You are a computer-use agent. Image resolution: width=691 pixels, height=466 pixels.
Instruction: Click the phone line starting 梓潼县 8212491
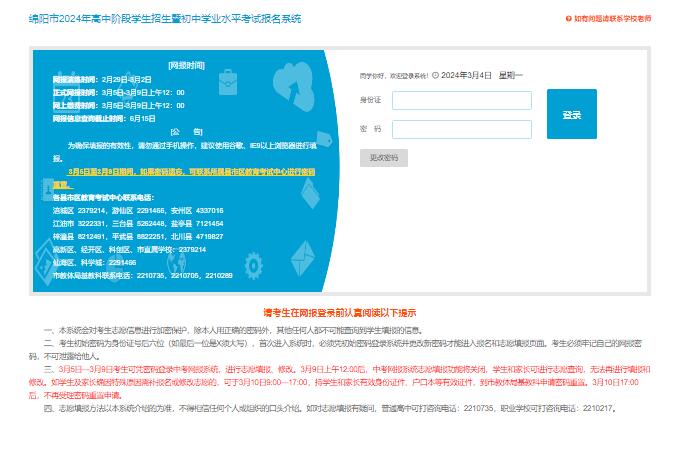click(x=138, y=236)
